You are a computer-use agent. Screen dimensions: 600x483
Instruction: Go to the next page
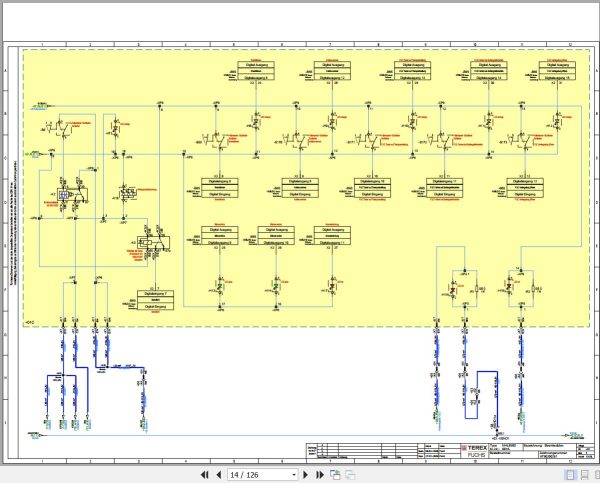305,475
